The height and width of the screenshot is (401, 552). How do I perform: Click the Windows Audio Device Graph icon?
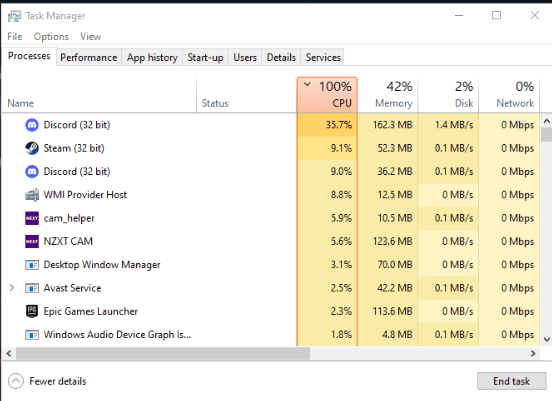pos(32,334)
